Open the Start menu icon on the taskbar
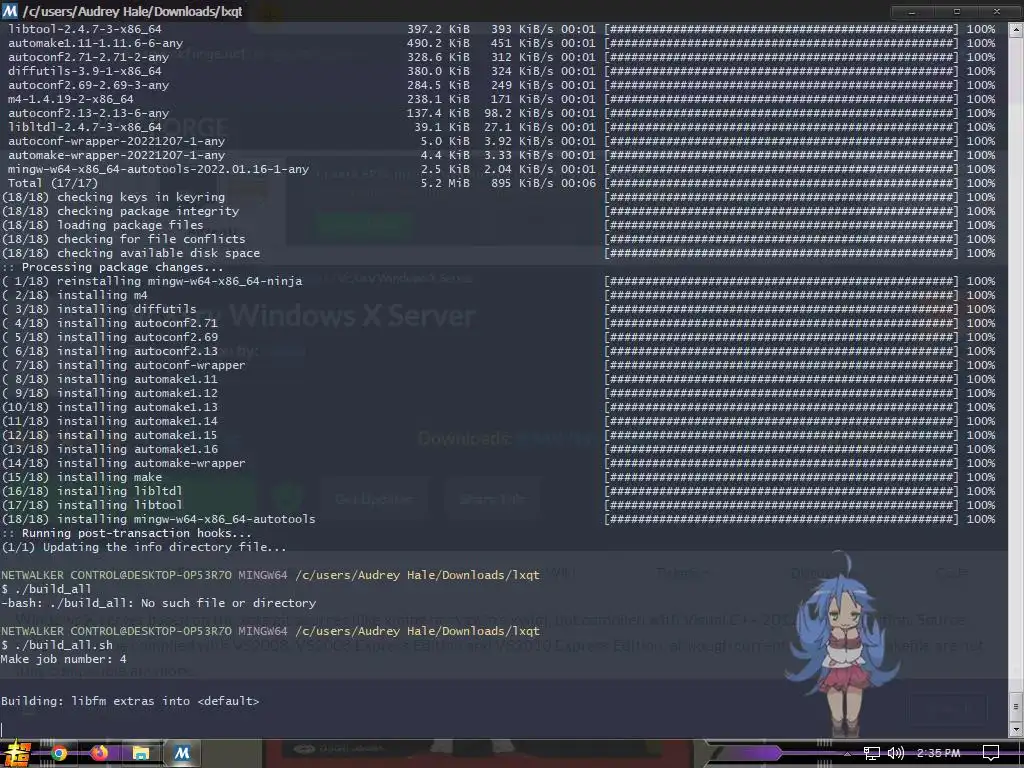Viewport: 1024px width, 768px height. [16, 754]
